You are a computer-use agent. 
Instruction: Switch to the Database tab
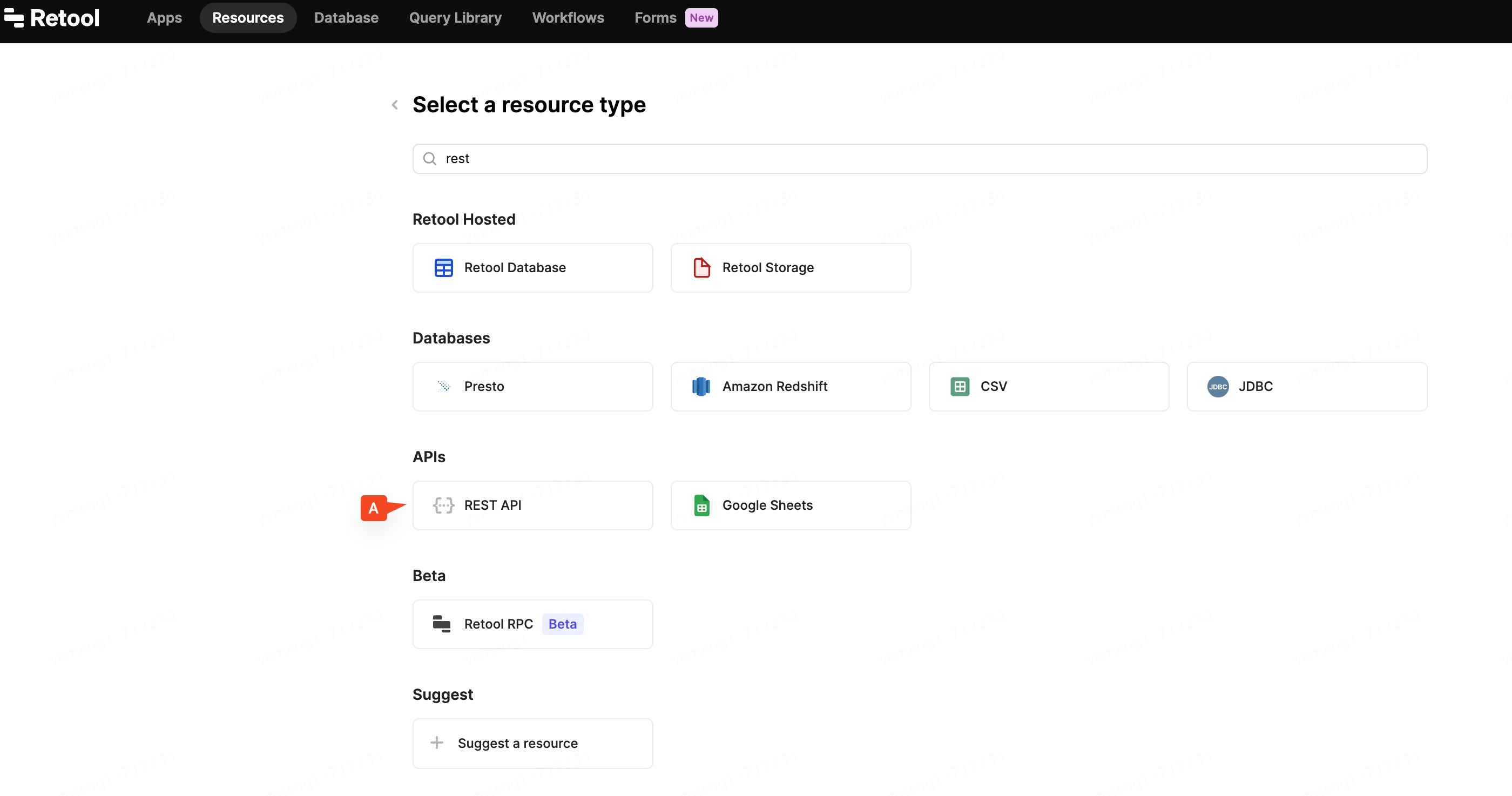346,18
